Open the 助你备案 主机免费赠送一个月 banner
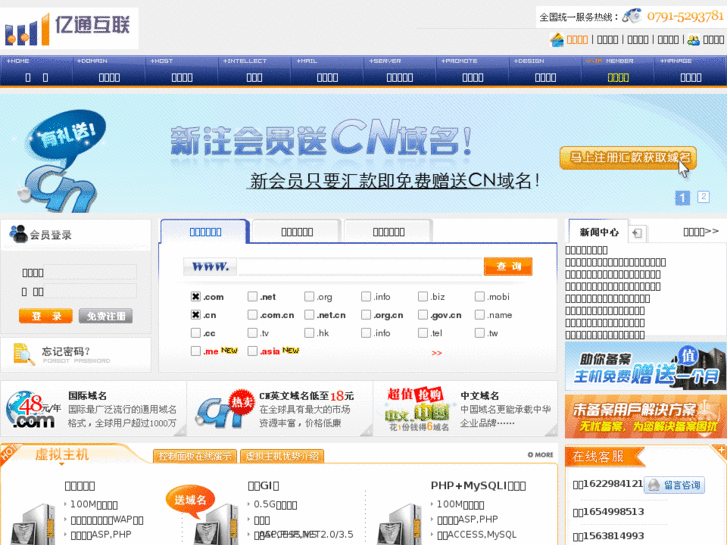727x545 pixels. point(645,366)
